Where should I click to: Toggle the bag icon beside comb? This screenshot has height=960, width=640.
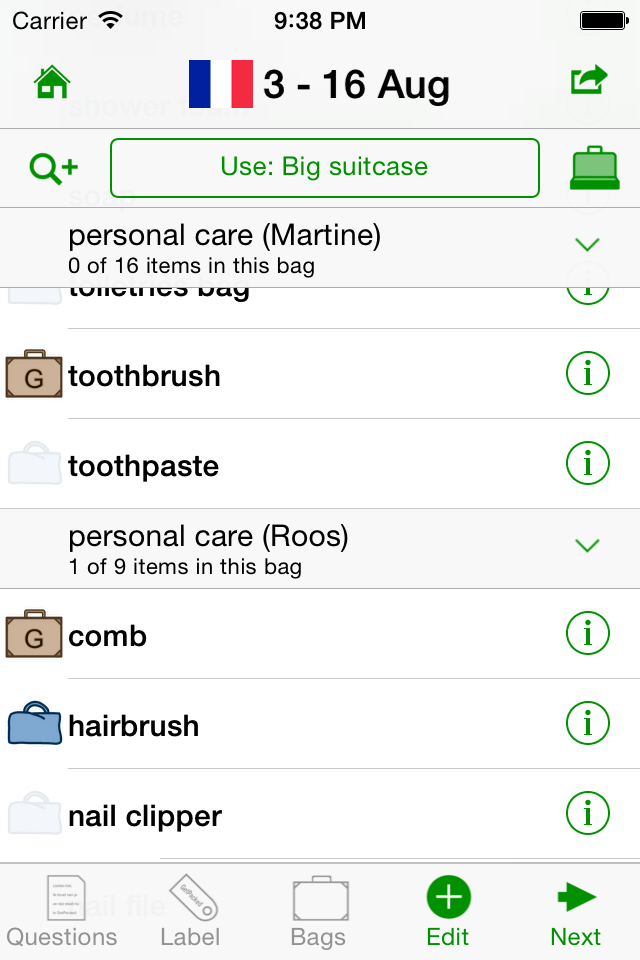coord(34,634)
